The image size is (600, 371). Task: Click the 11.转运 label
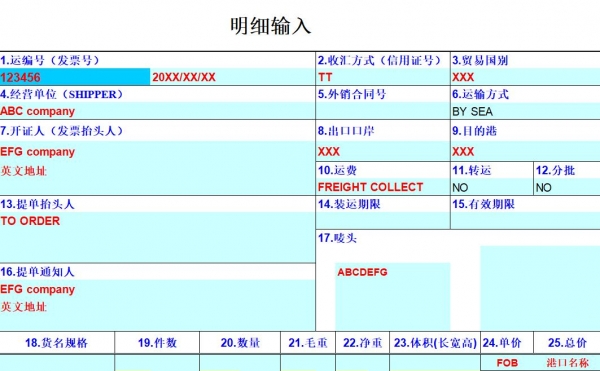click(471, 170)
